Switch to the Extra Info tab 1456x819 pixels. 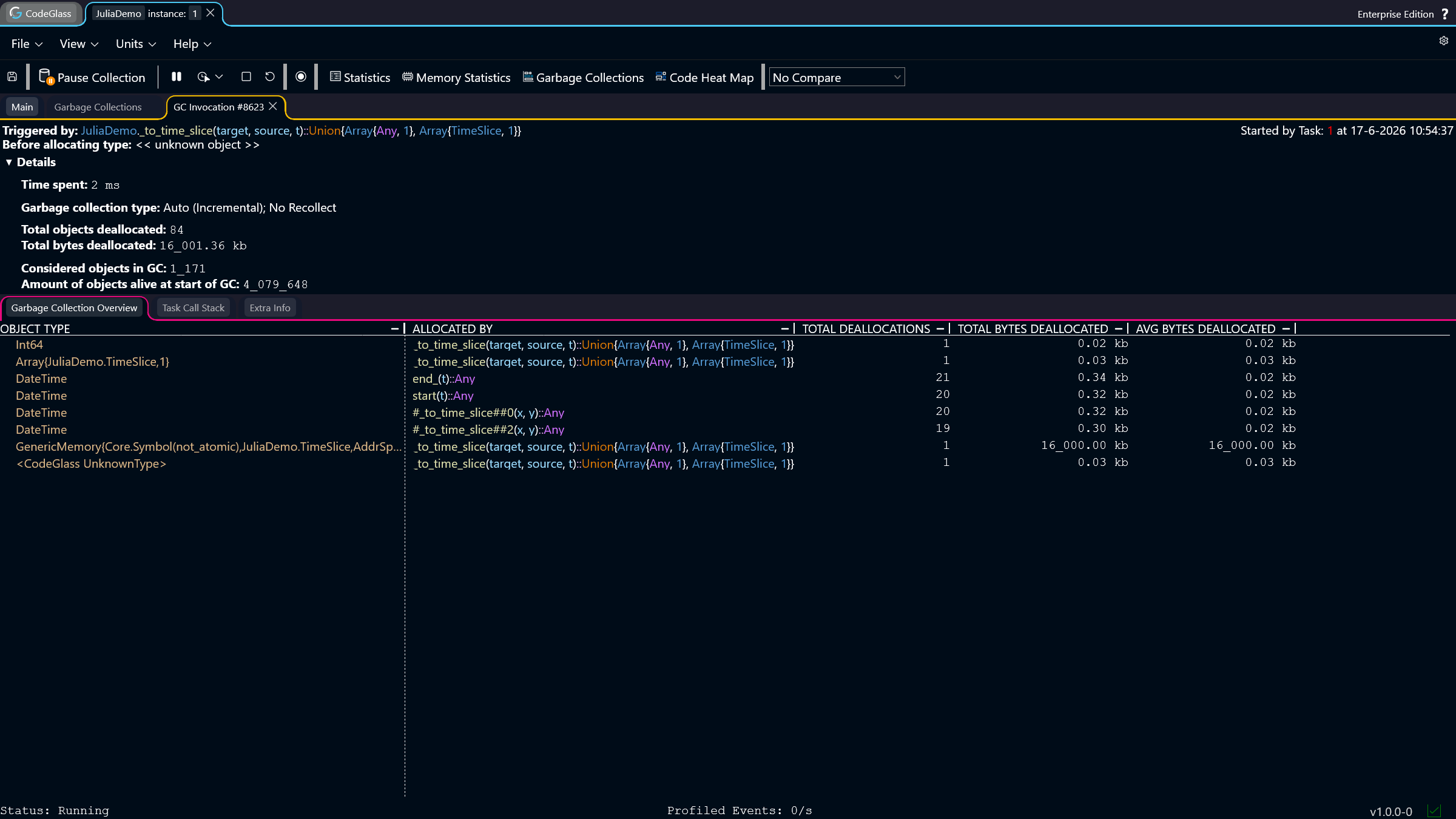pyautogui.click(x=270, y=308)
